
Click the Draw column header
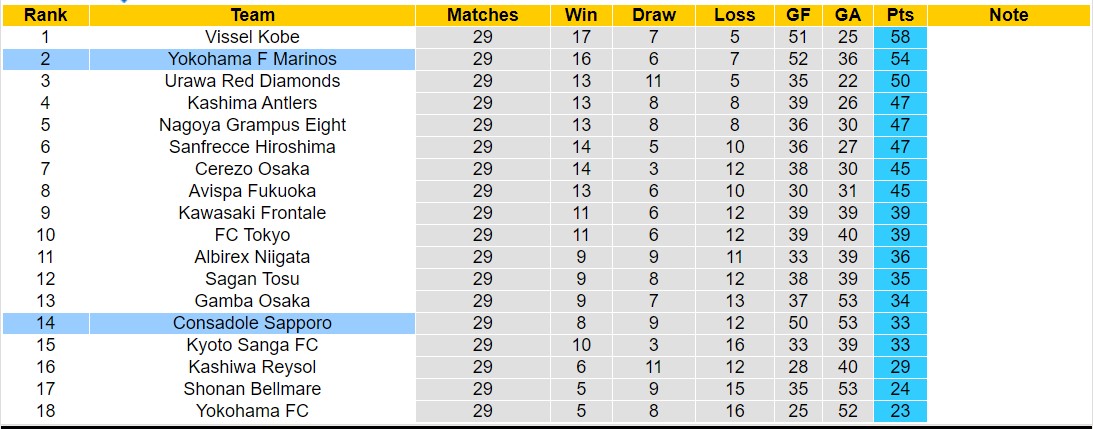[654, 15]
